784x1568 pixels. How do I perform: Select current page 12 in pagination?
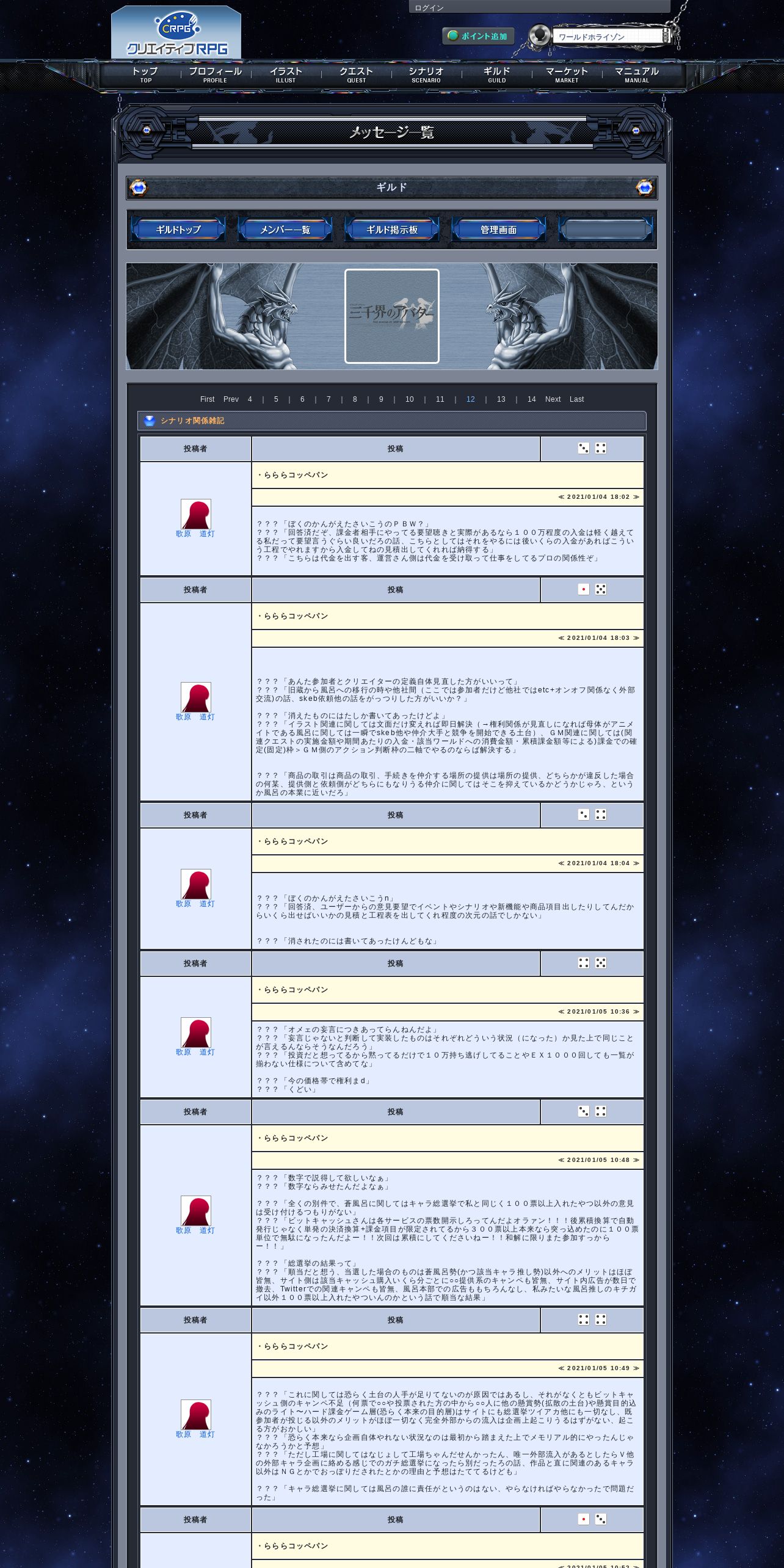471,399
